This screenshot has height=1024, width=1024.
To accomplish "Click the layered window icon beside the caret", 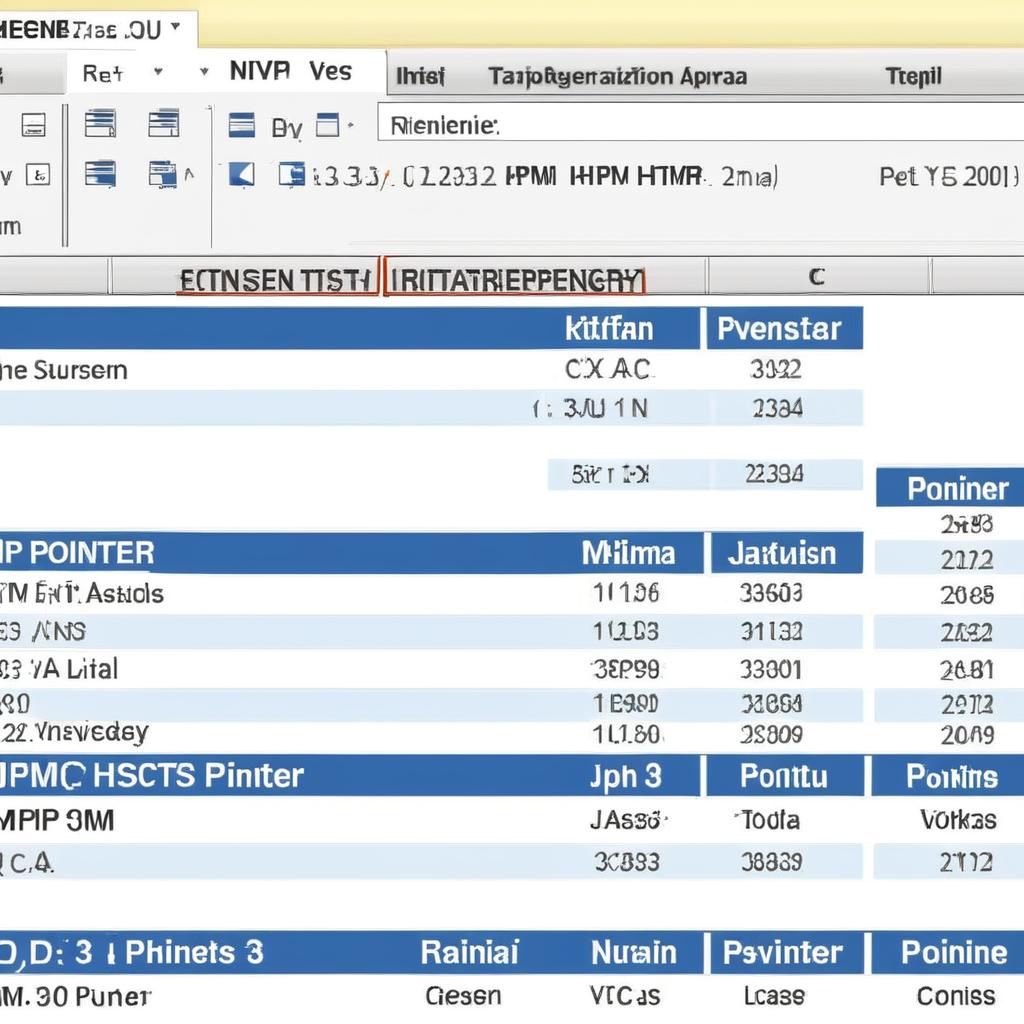I will (x=163, y=174).
